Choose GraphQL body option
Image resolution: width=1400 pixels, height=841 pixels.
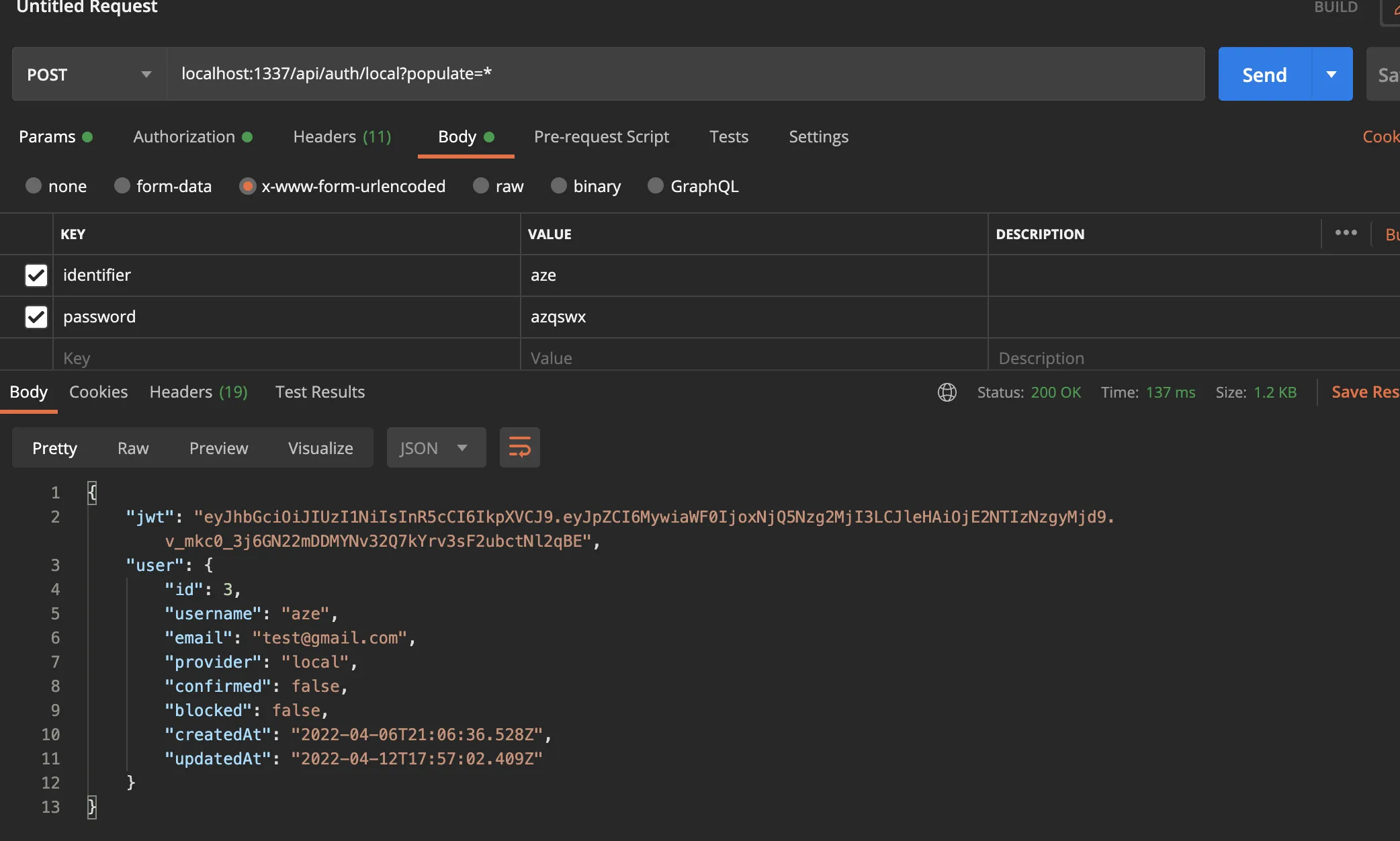656,186
